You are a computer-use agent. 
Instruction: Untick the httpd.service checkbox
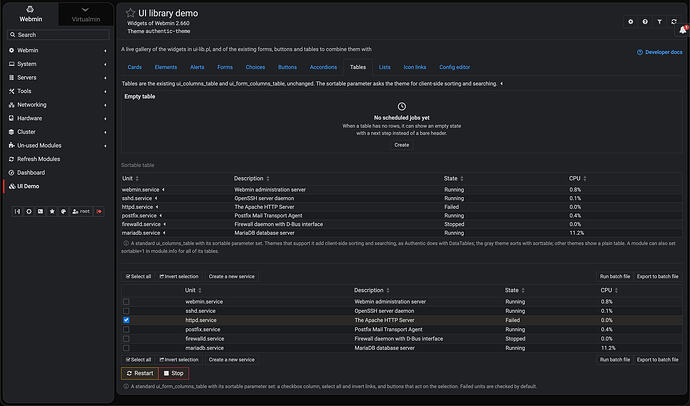pos(126,320)
